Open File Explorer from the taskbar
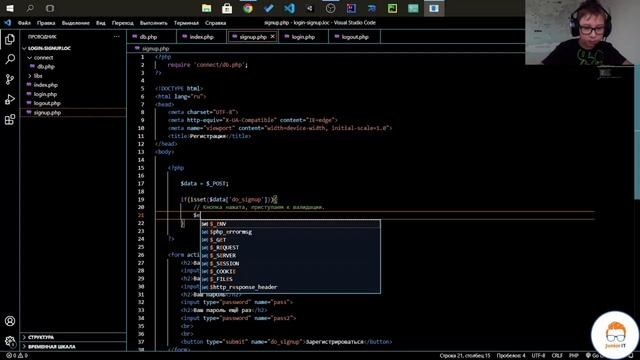The width and height of the screenshot is (640, 360). pos(207,8)
